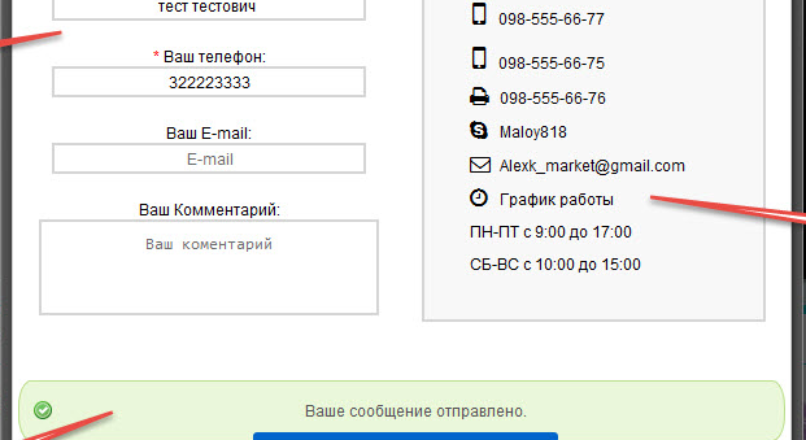This screenshot has width=806, height=440.
Task: Click the СБ-ВС с 10:00 до 15:00 line
Action: click(x=555, y=265)
